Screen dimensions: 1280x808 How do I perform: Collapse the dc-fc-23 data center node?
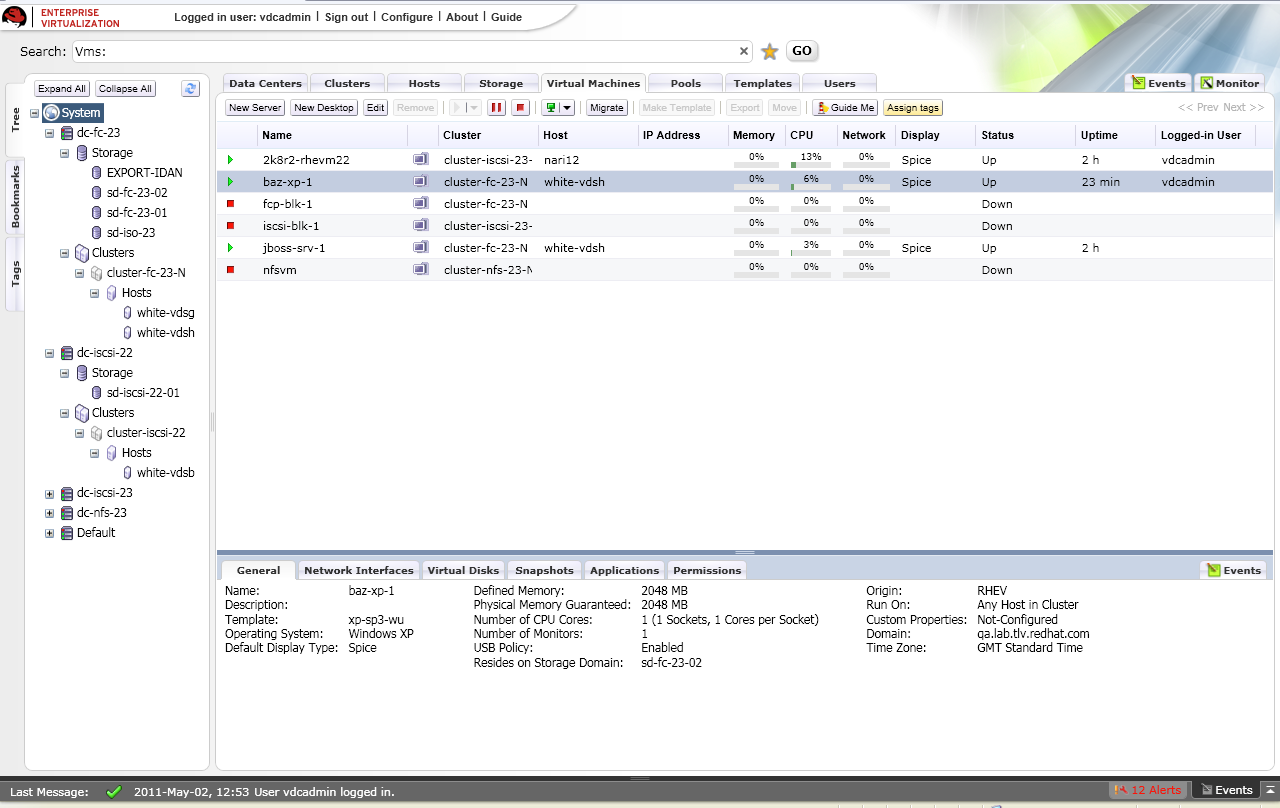50,133
